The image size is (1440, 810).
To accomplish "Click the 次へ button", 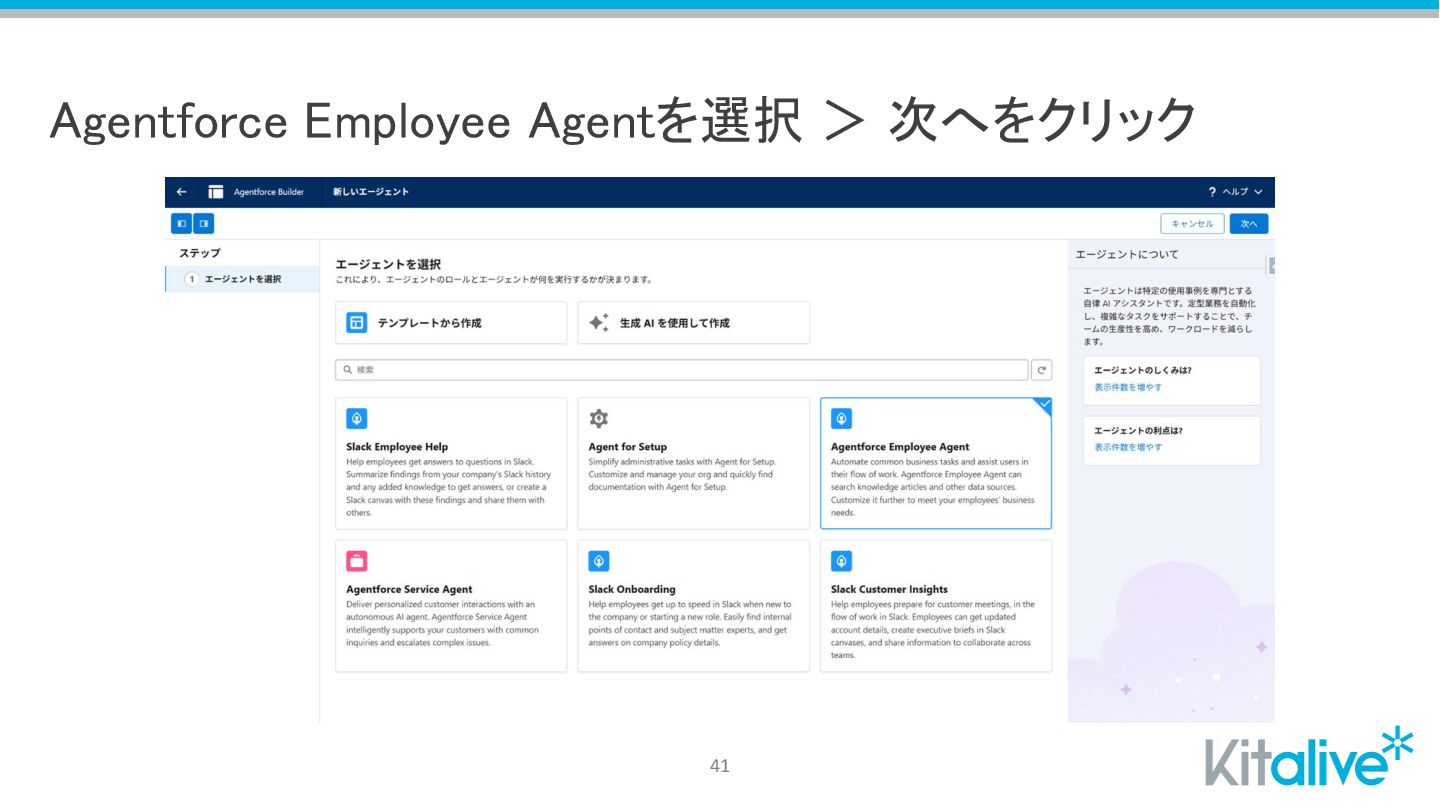I will point(1249,224).
